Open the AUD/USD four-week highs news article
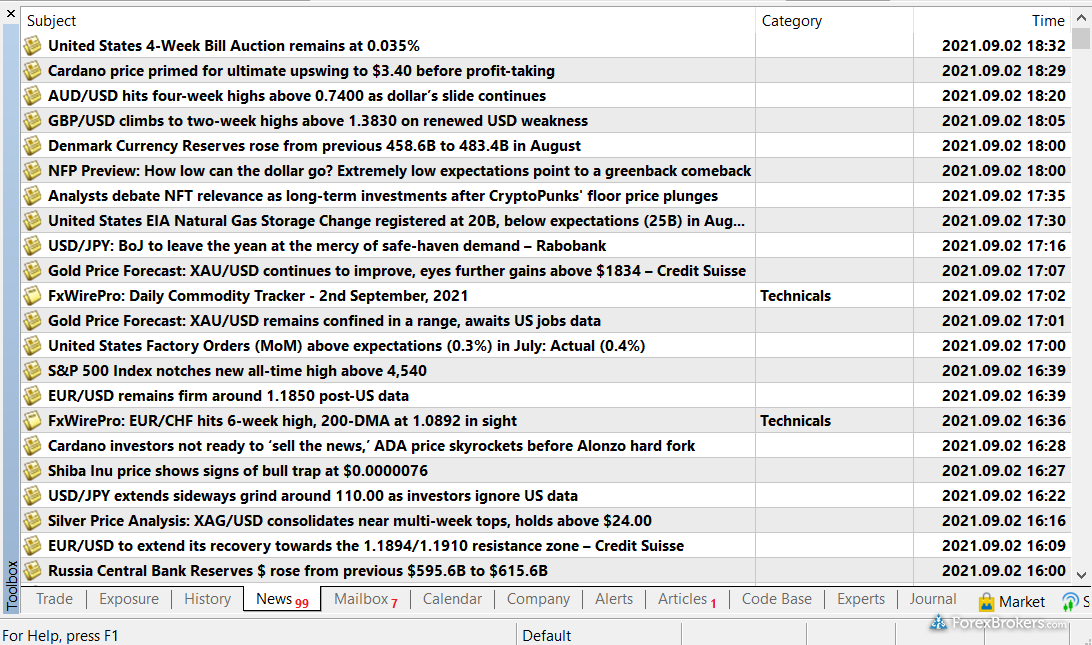 (x=297, y=96)
